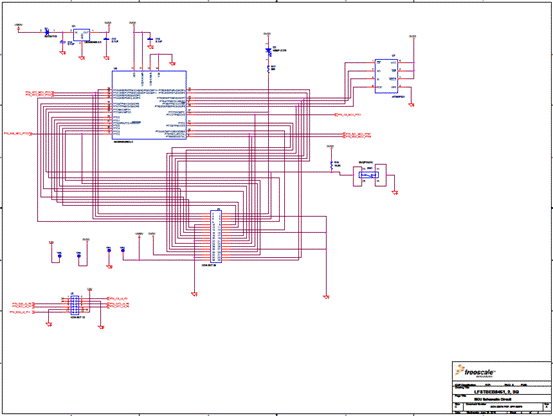Click the ground symbol below the tall header
Screen dimensions: 553x416
[x=194, y=294]
